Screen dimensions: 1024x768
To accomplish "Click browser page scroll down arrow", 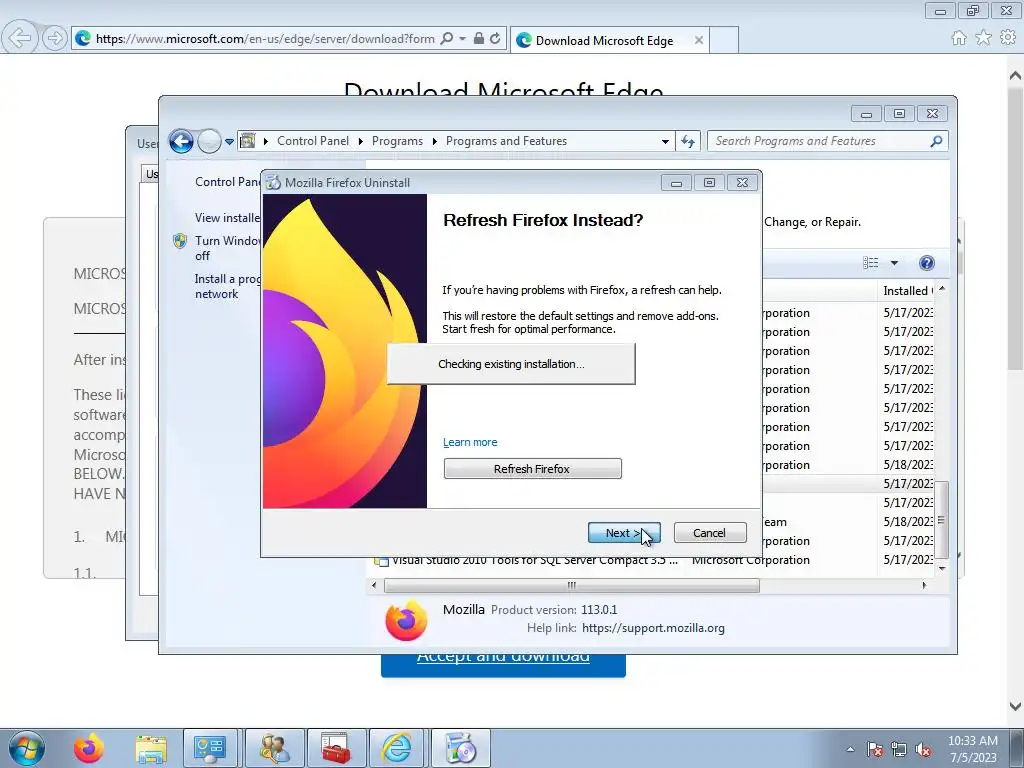I will click(1015, 707).
